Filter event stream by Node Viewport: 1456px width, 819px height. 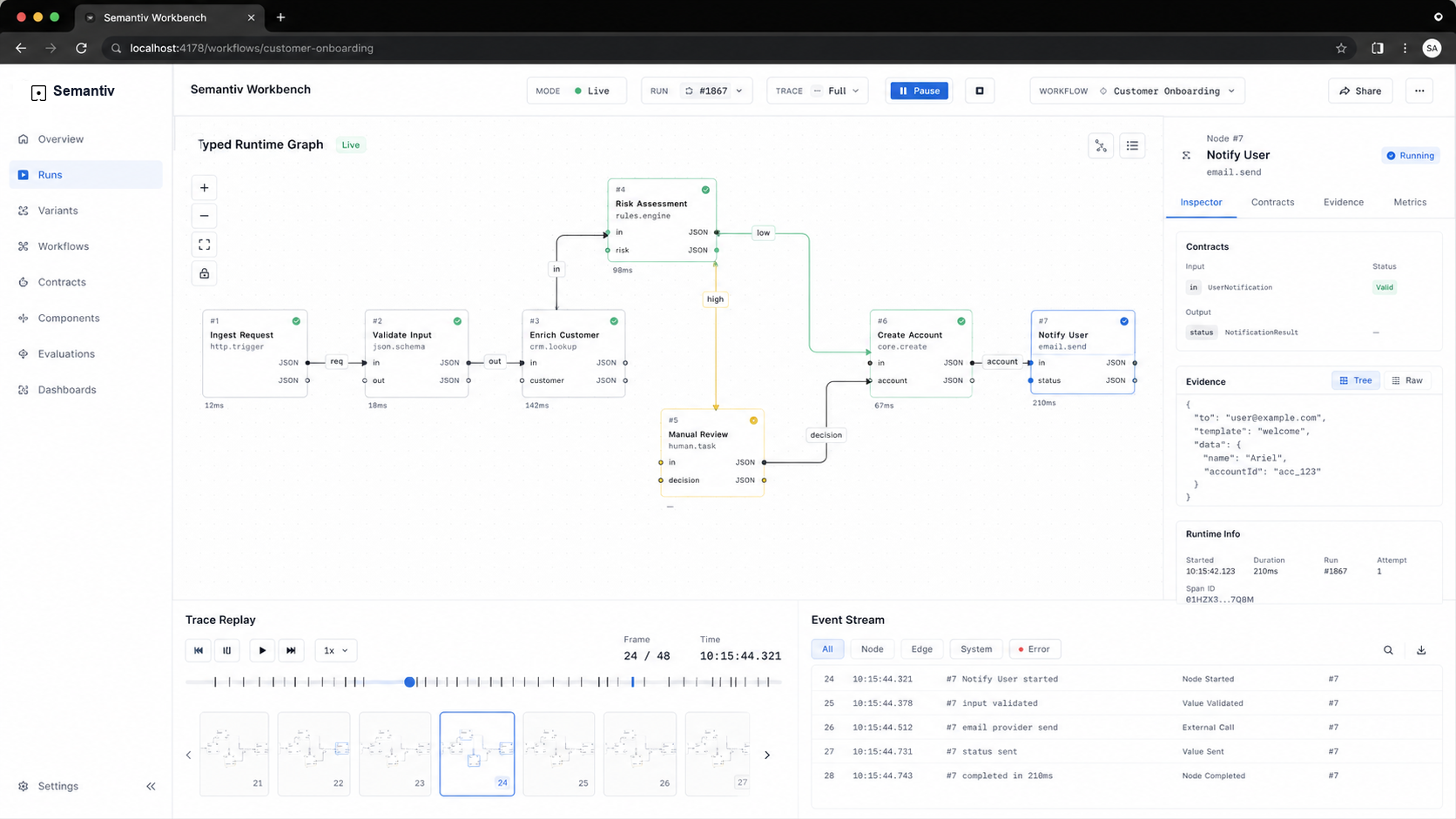(872, 649)
